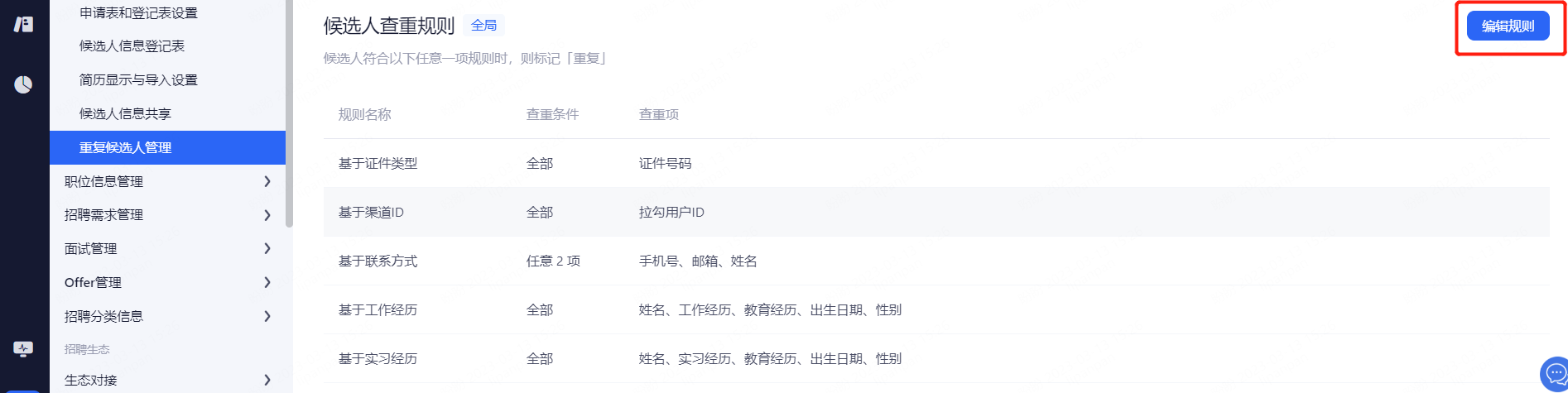Image resolution: width=1568 pixels, height=393 pixels.
Task: Expand the 招聘需求管理 section arrow
Action: pos(267,215)
